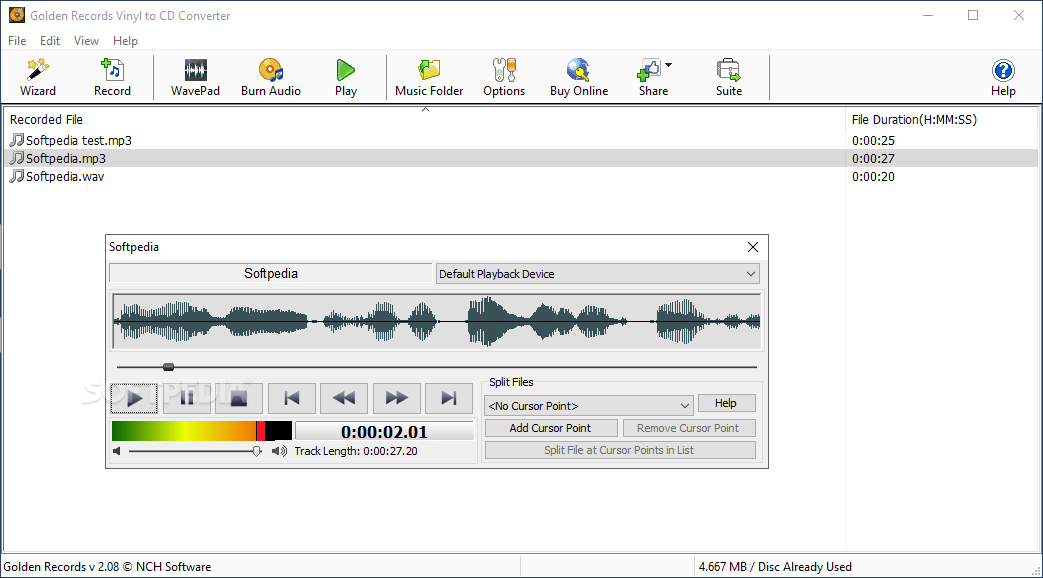Click the status bar disc usage text
This screenshot has height=578, width=1043.
pos(775,567)
